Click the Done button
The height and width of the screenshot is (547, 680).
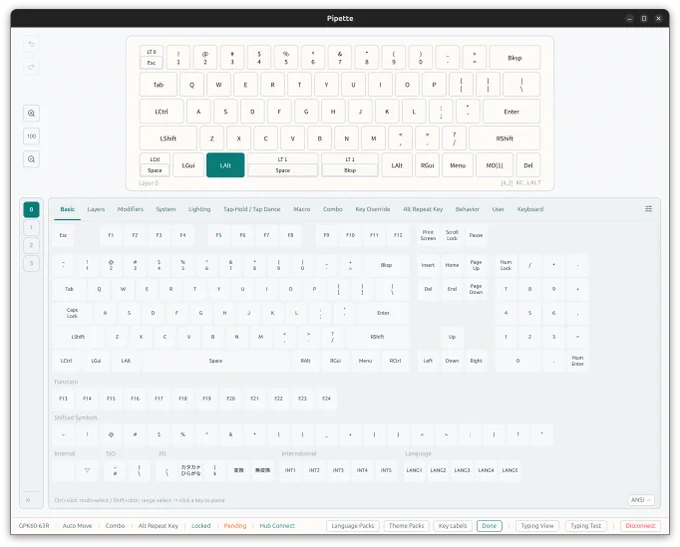pos(489,526)
